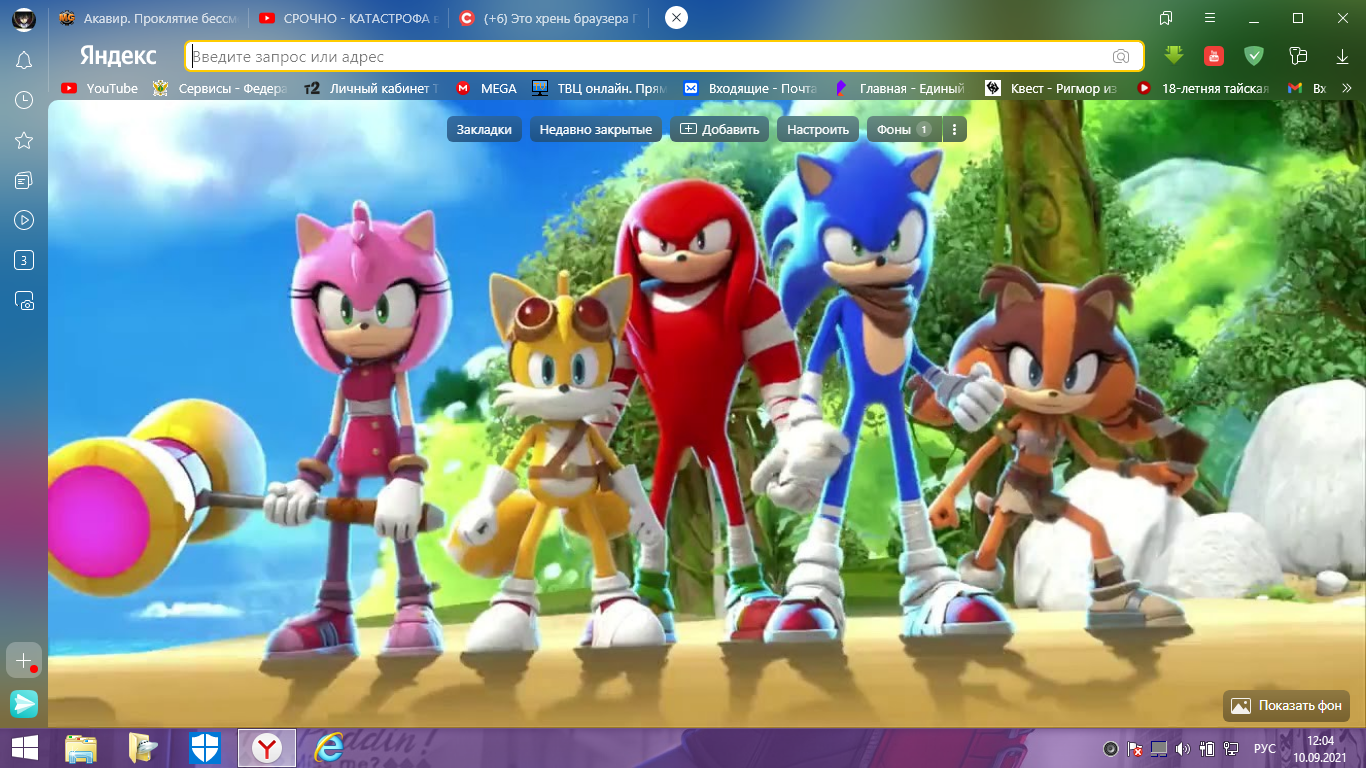The height and width of the screenshot is (768, 1366).
Task: Click the Закладки button
Action: [484, 129]
